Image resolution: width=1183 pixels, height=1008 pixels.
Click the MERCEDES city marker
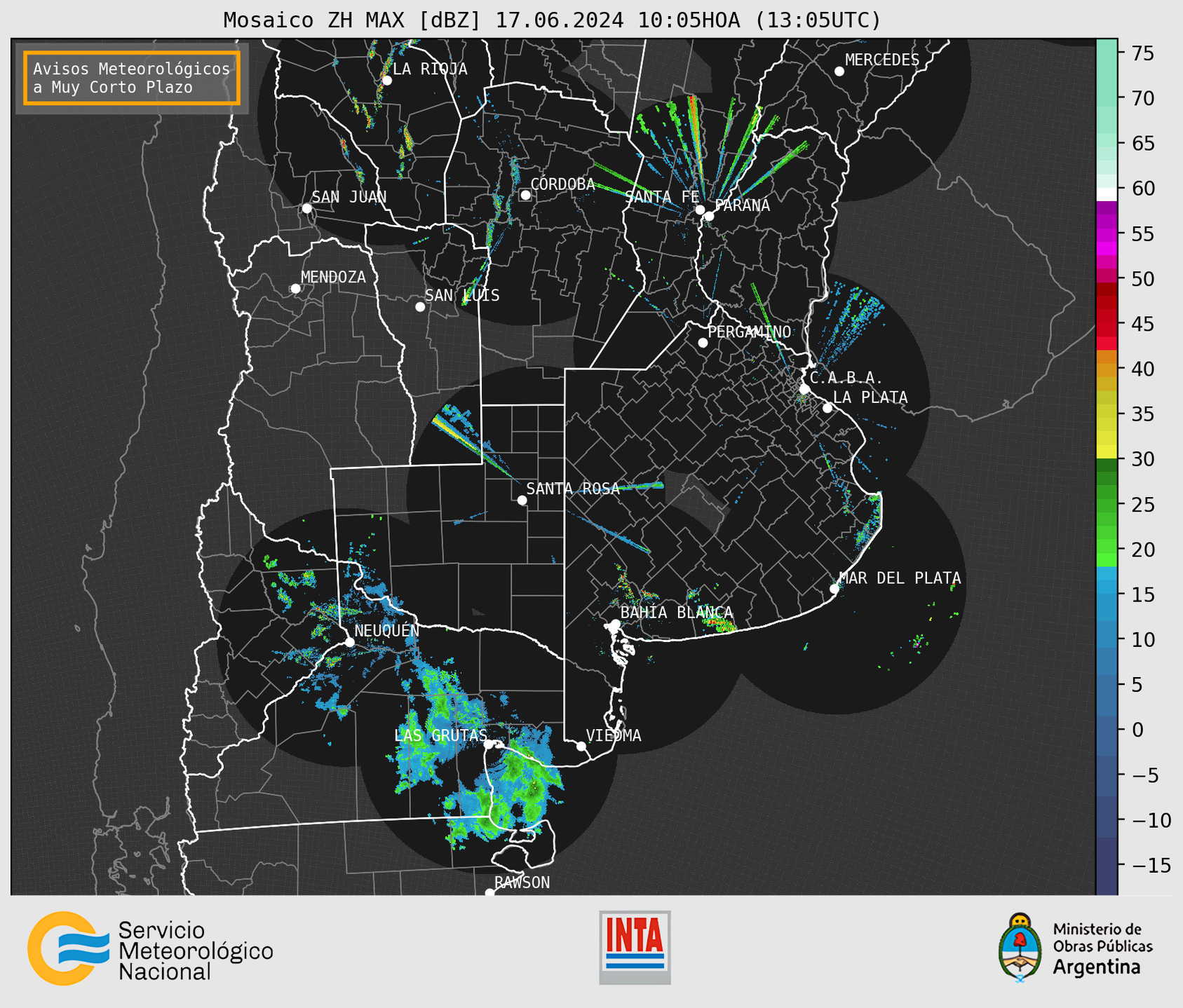click(x=839, y=71)
